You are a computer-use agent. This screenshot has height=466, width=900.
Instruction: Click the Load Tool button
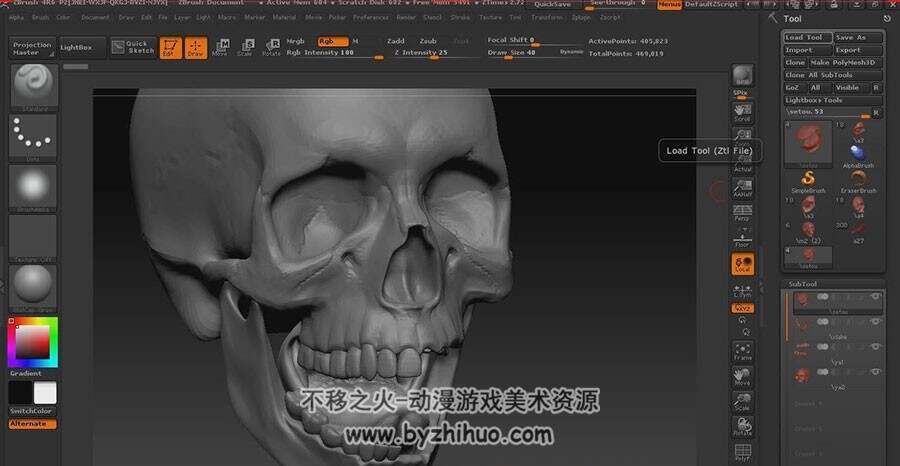(808, 37)
